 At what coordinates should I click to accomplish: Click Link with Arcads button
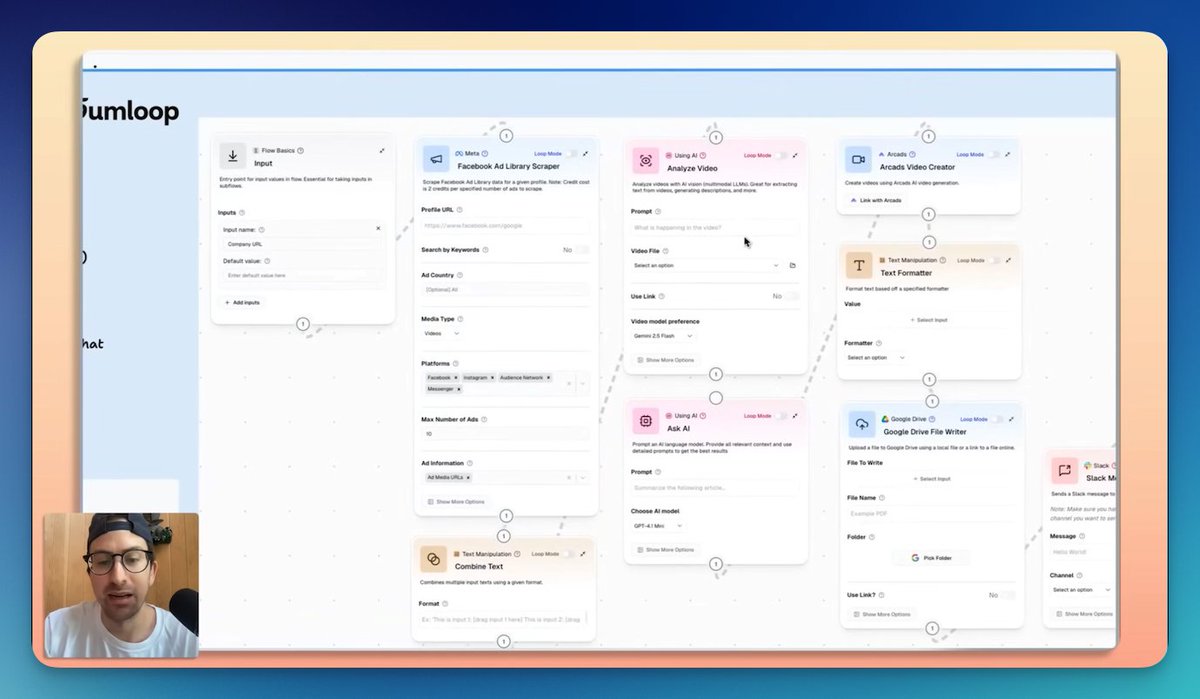coord(876,200)
